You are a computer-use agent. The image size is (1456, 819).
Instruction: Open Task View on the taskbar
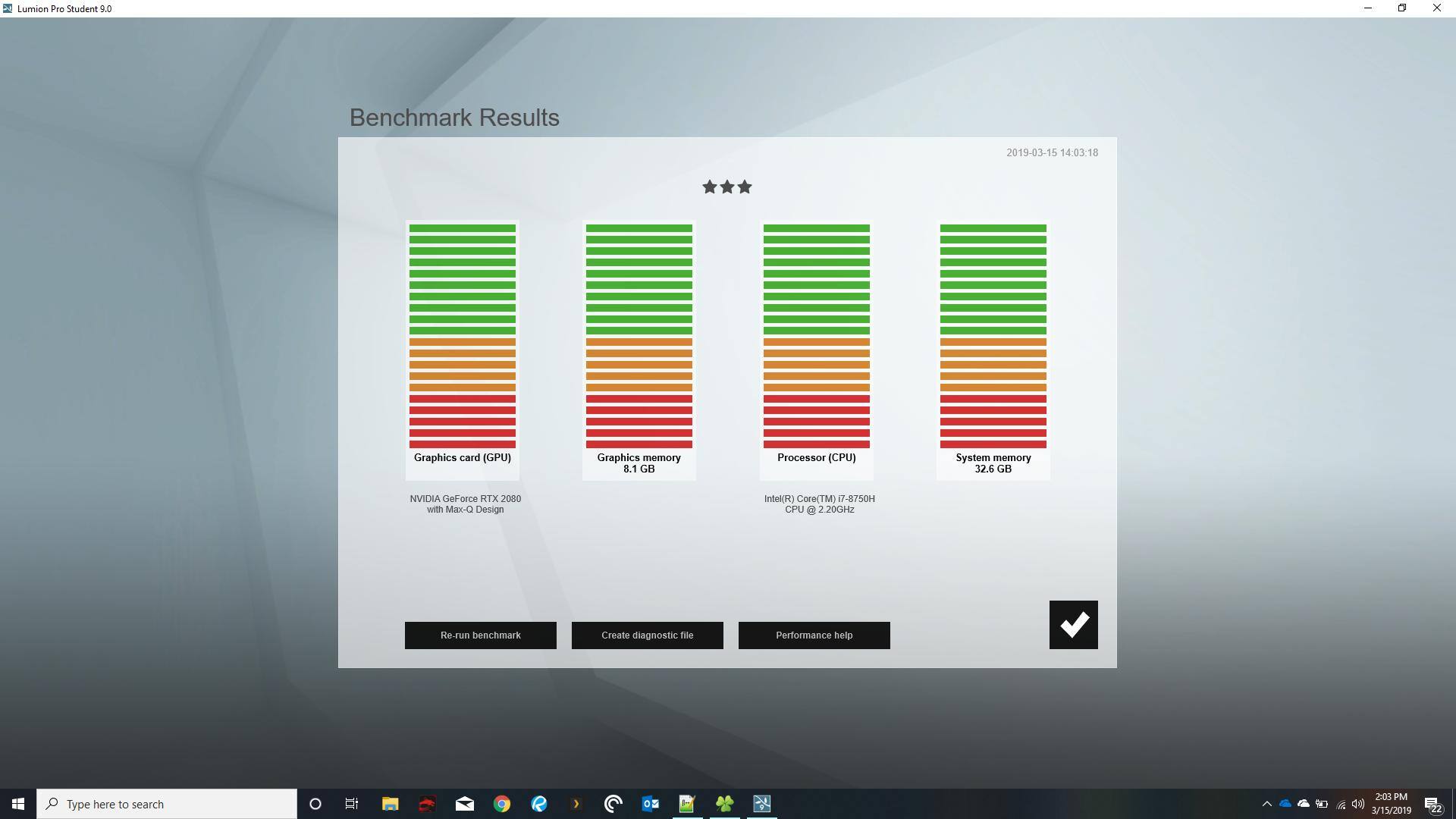(x=351, y=804)
